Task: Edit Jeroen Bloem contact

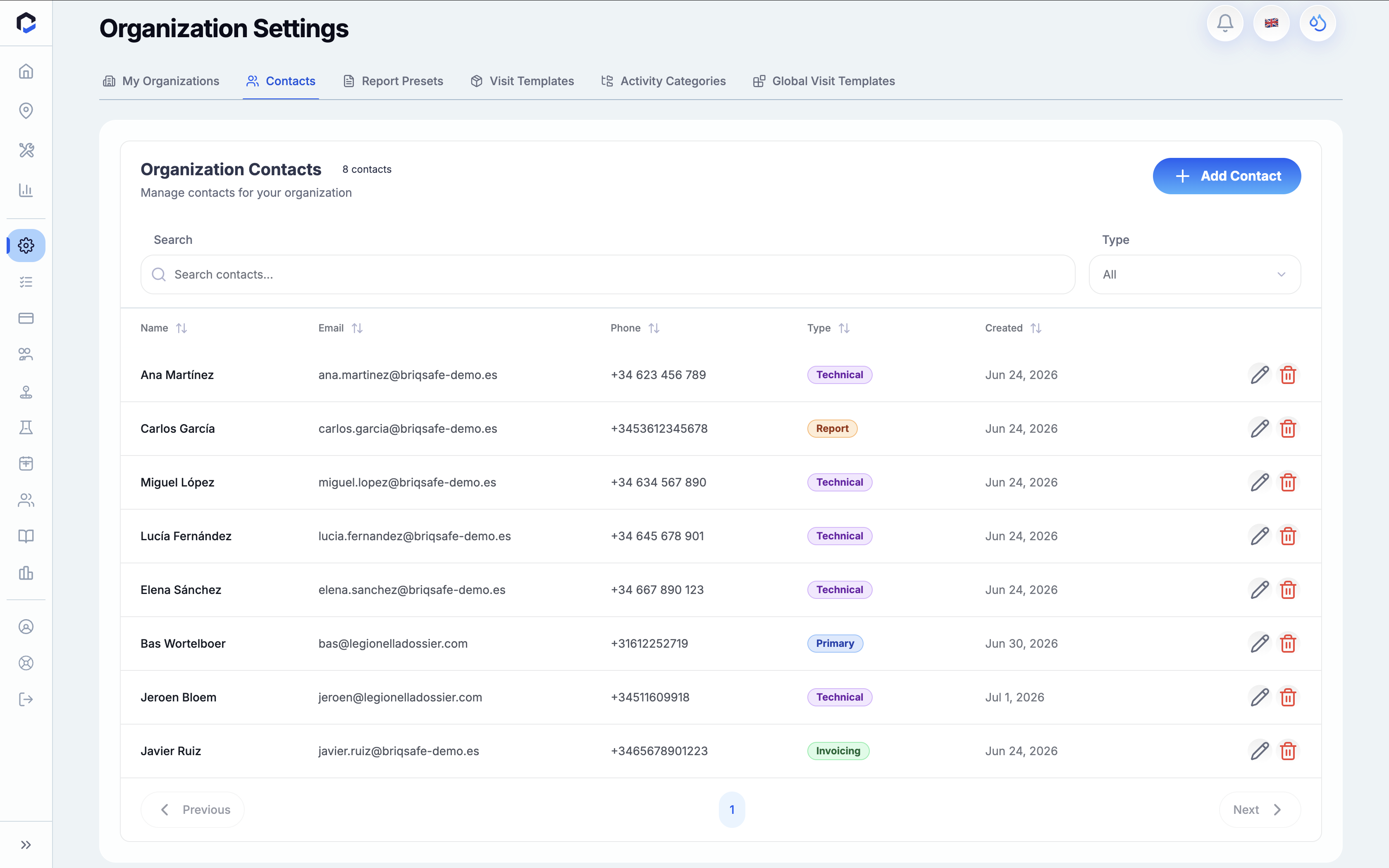Action: click(x=1259, y=698)
